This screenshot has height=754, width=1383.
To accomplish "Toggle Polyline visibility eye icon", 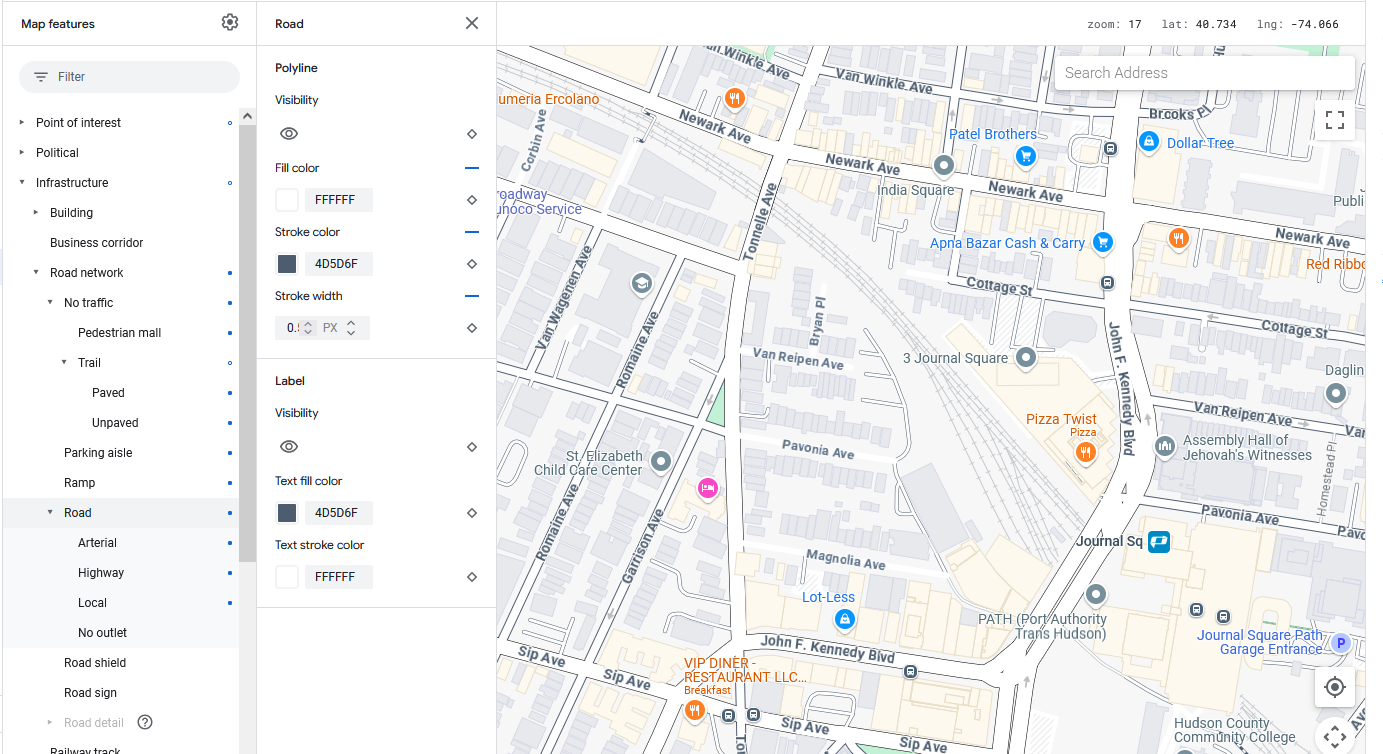I will [x=289, y=134].
